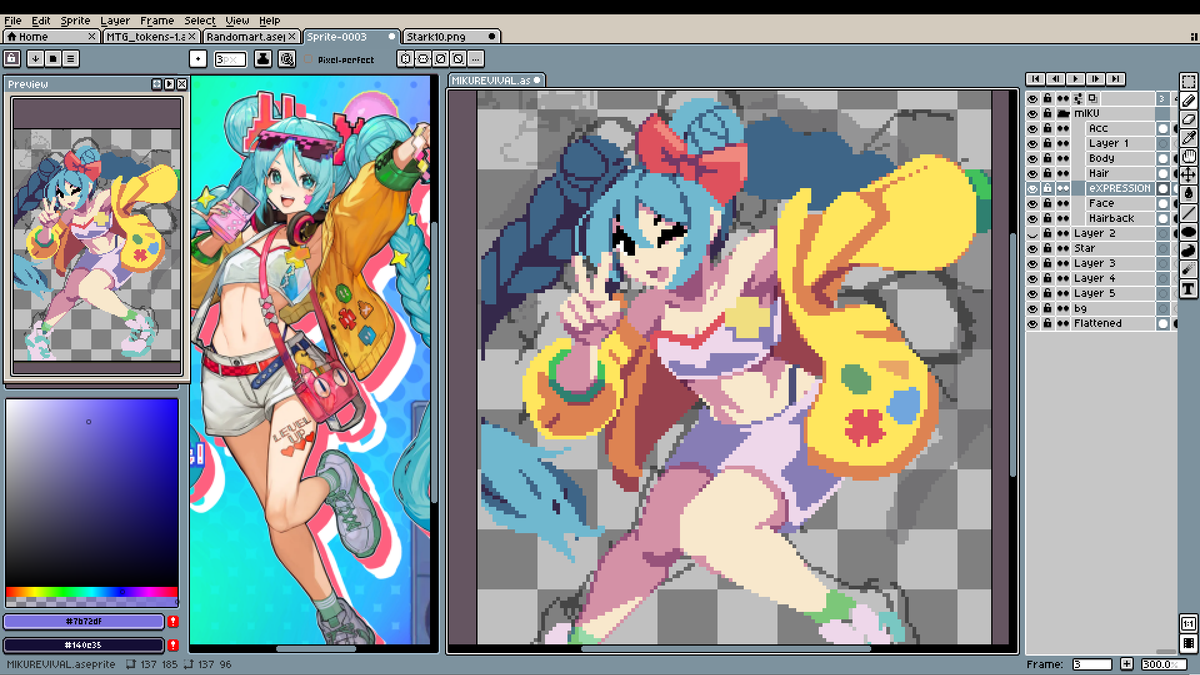The image size is (1200, 675).
Task: Close the Randomart tab
Action: [293, 36]
